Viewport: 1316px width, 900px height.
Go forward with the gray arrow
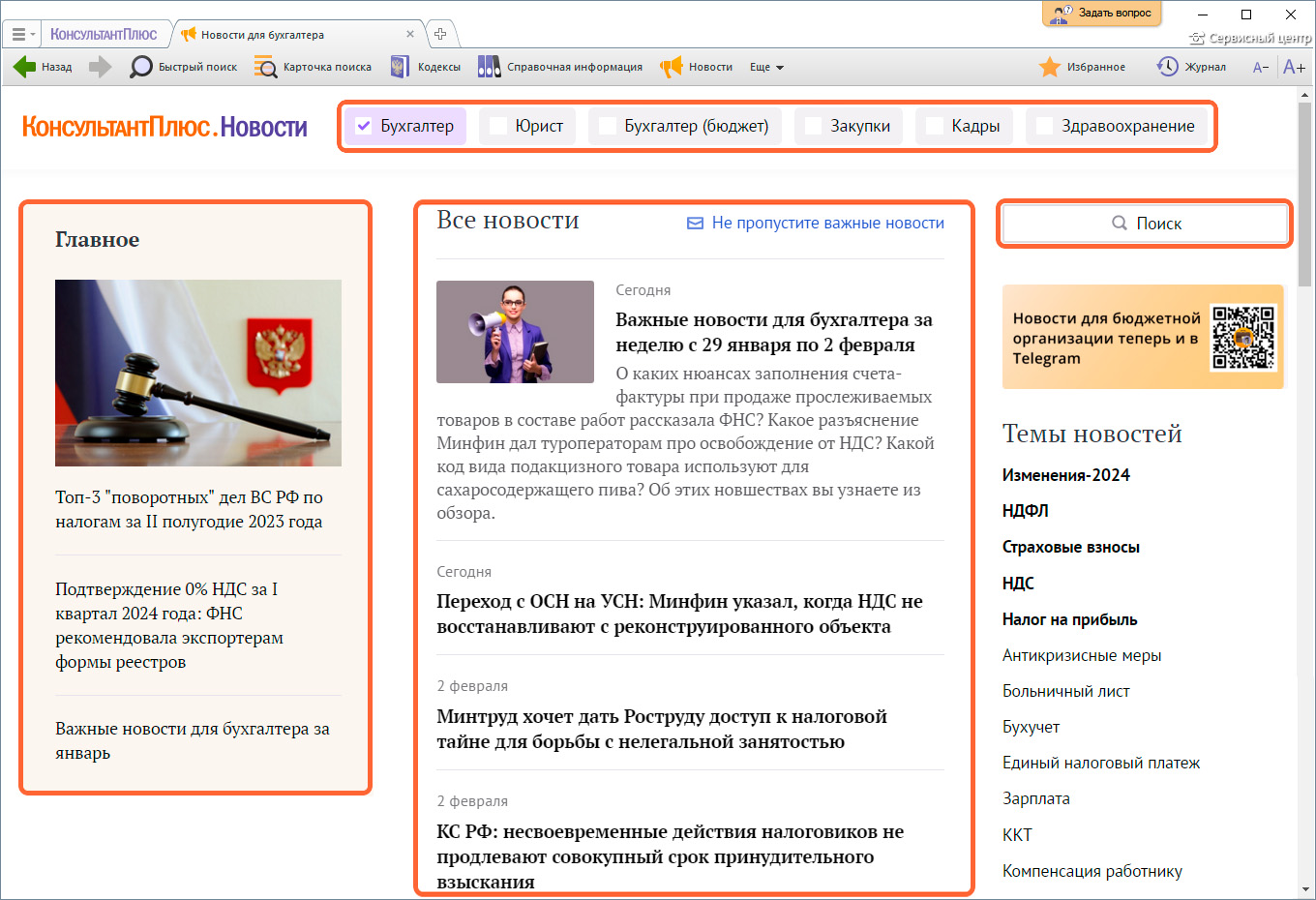[x=100, y=67]
